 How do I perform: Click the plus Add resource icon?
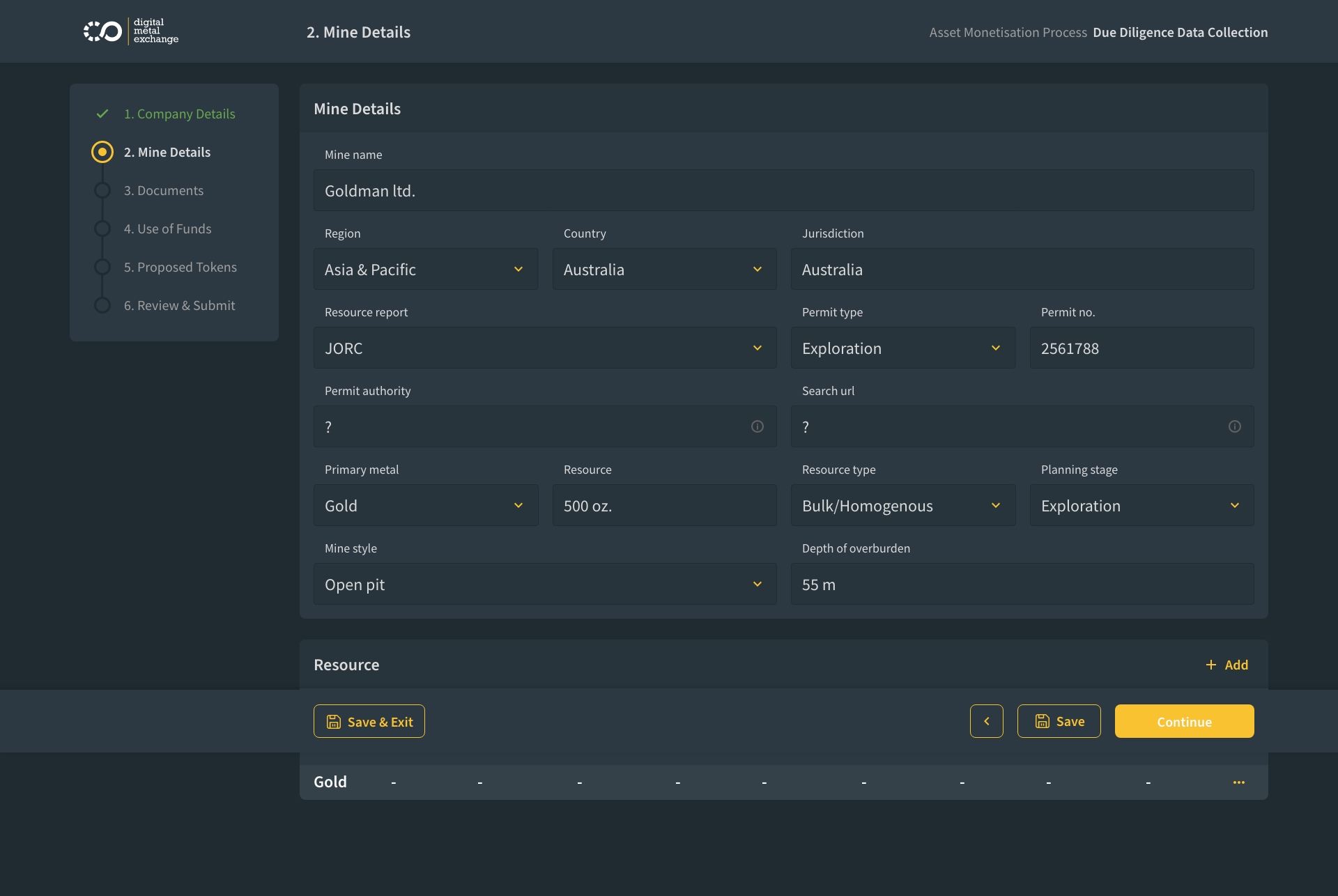point(1211,665)
